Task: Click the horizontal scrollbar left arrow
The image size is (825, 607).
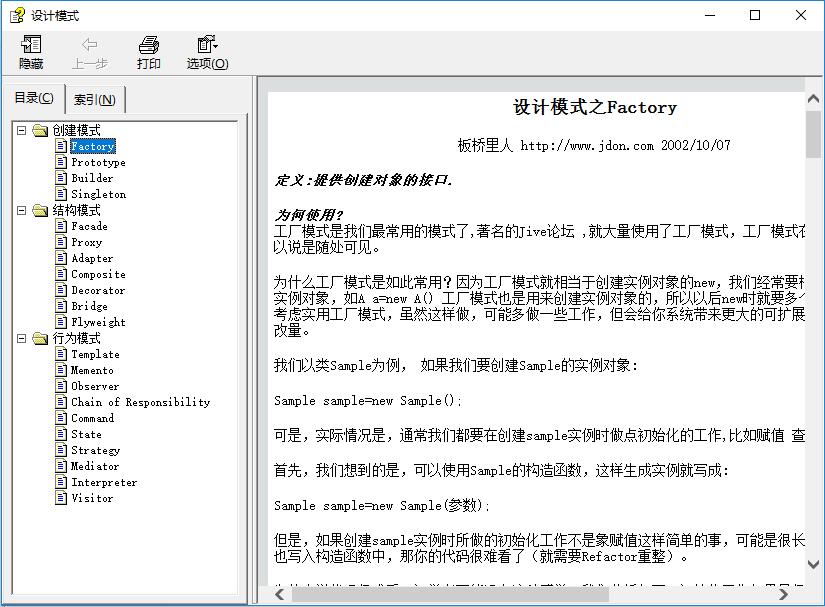Action: coord(280,594)
